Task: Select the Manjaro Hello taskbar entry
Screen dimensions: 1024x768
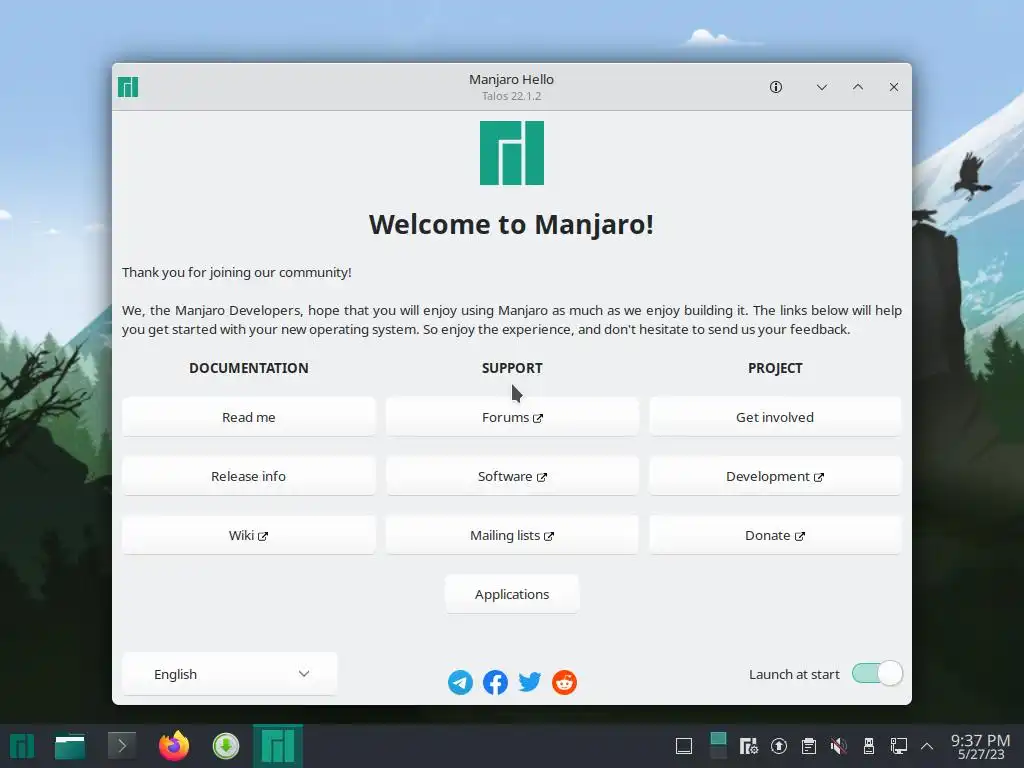Action: point(278,746)
